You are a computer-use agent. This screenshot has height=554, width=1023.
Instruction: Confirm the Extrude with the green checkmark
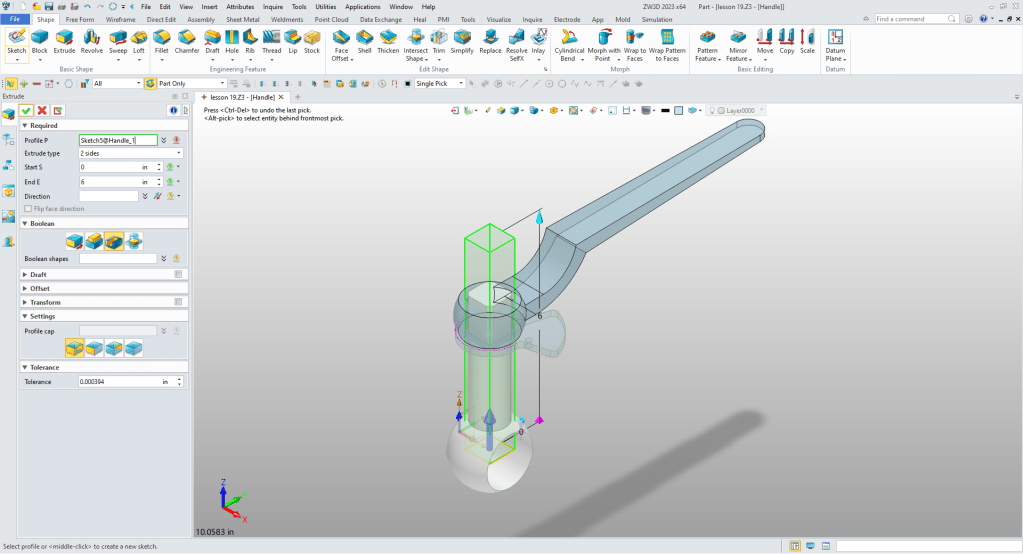[x=27, y=110]
